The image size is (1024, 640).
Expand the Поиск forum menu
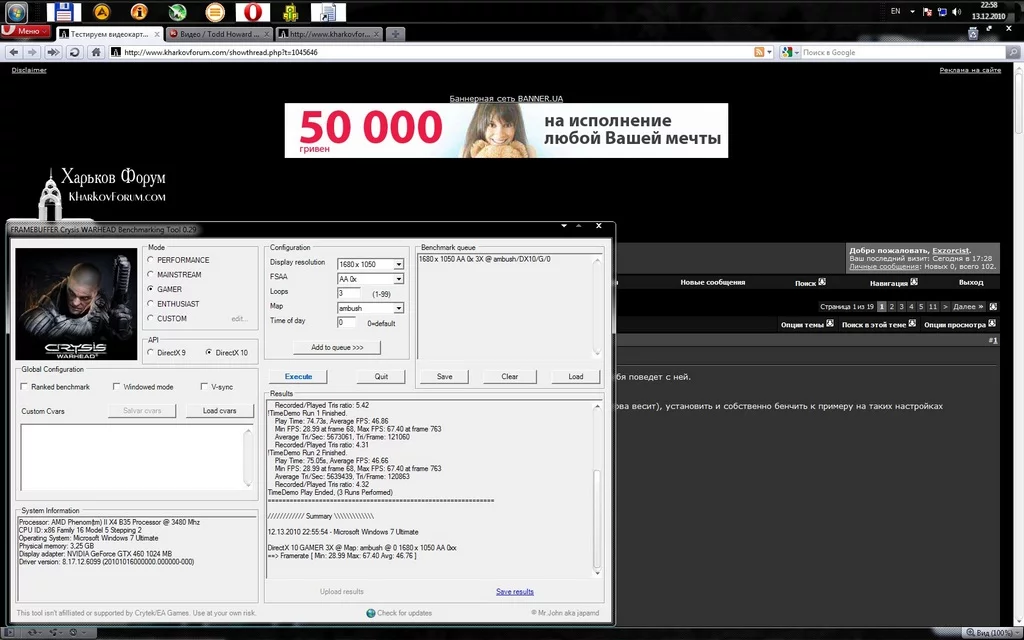click(x=810, y=283)
